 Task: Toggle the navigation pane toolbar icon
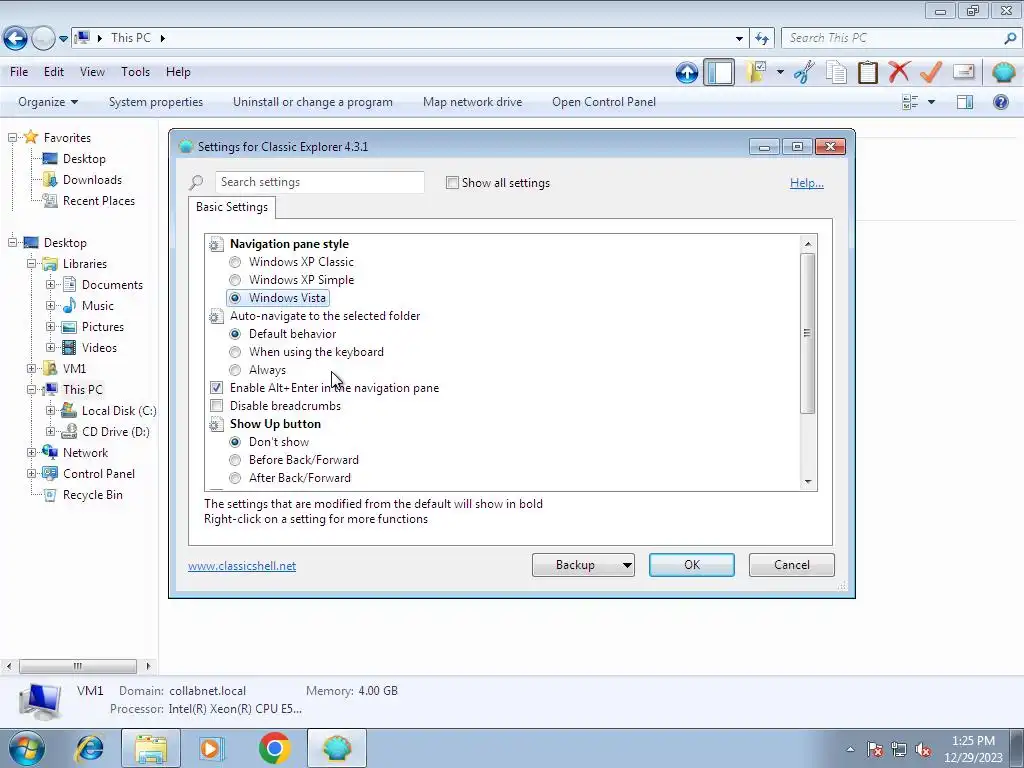pos(719,72)
